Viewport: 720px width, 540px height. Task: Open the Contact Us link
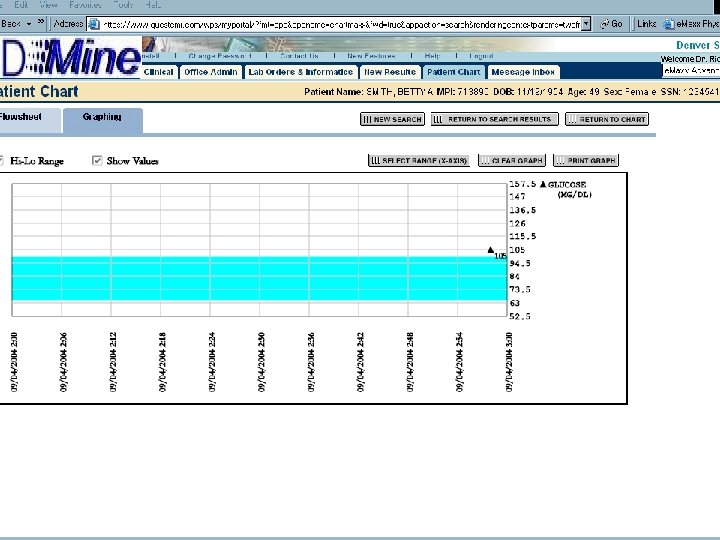coord(299,56)
